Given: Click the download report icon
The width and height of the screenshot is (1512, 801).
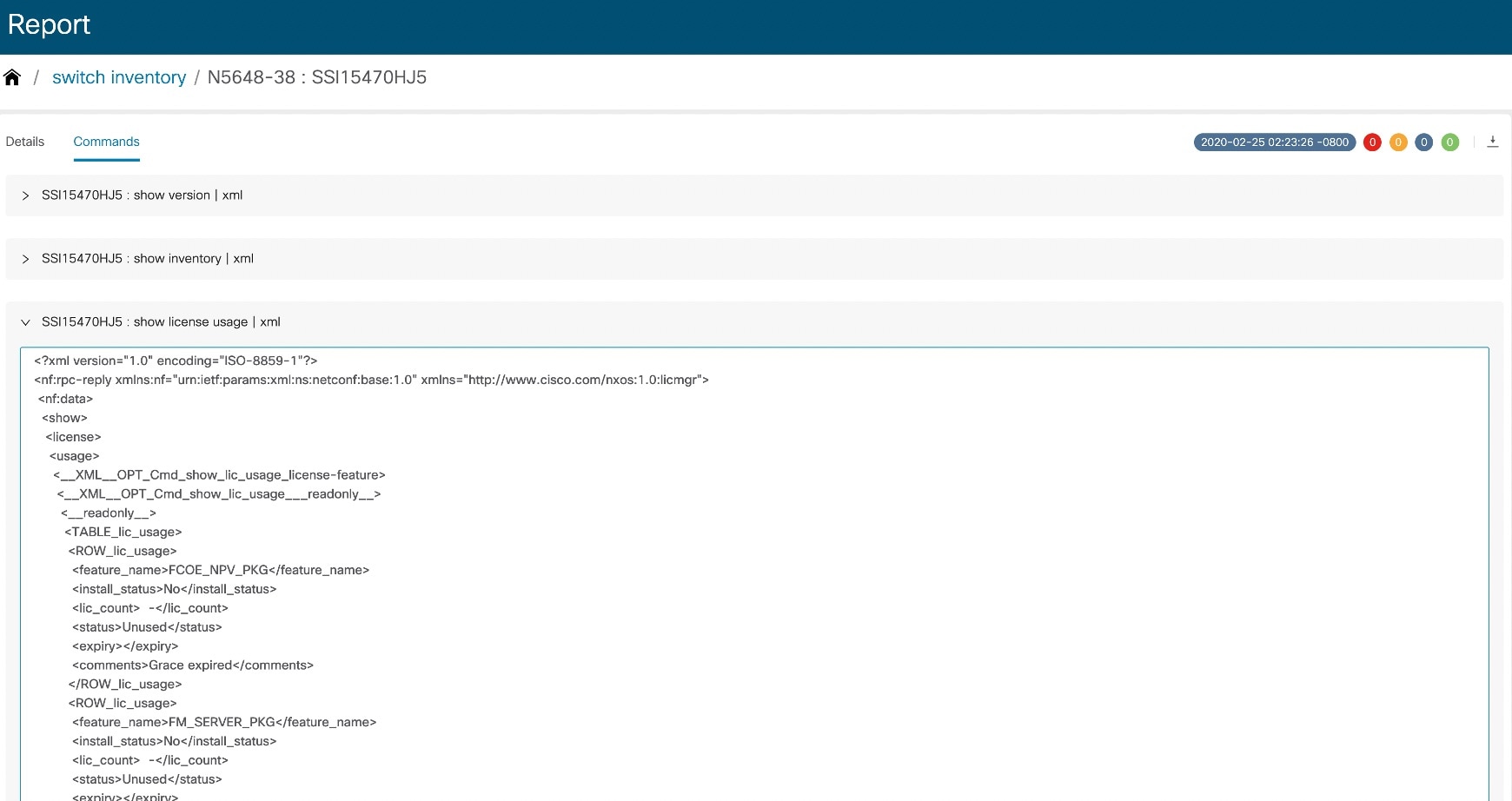Looking at the screenshot, I should [1494, 142].
